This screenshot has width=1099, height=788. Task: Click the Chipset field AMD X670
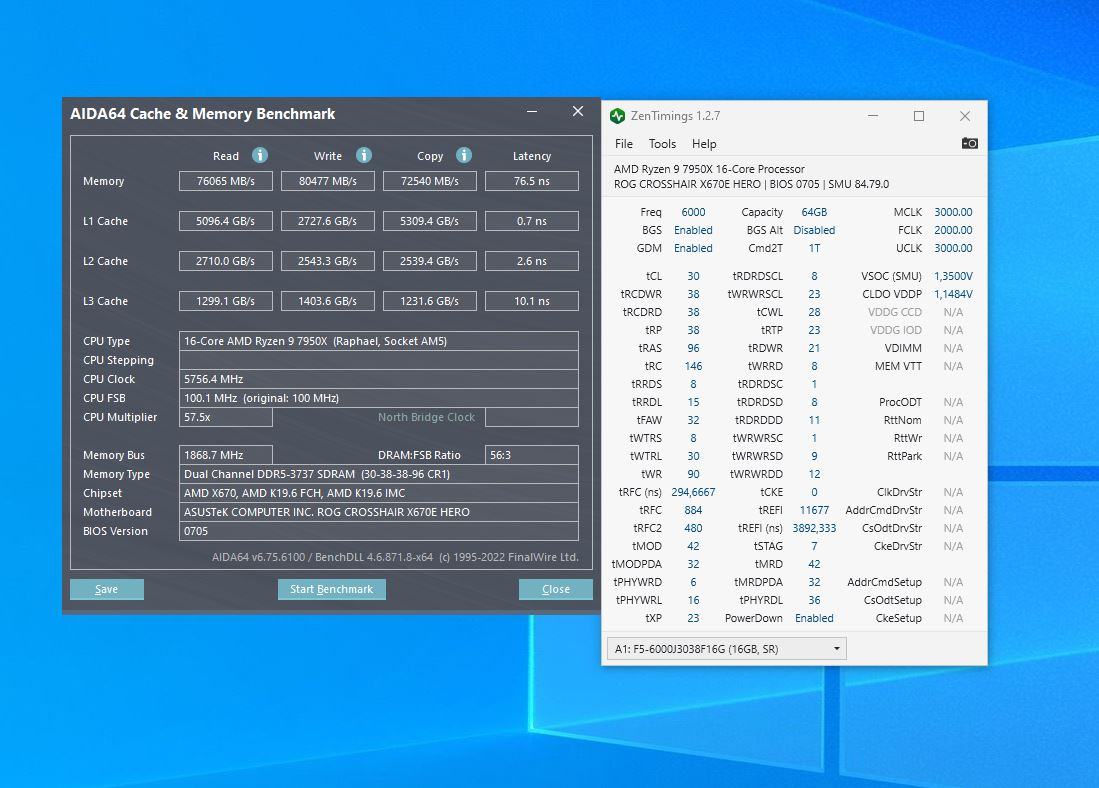[379, 493]
